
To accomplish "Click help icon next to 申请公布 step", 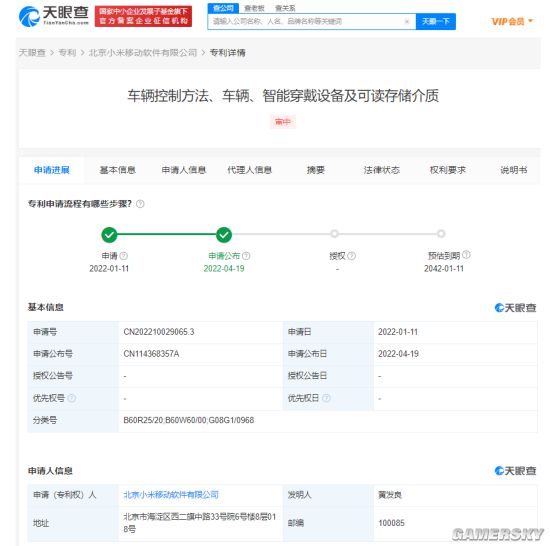I will click(x=246, y=256).
